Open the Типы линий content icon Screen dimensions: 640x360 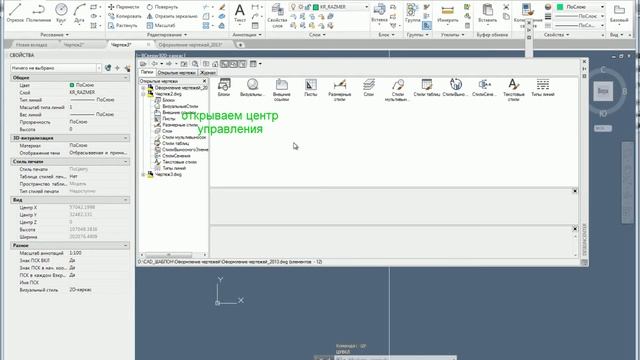click(542, 87)
